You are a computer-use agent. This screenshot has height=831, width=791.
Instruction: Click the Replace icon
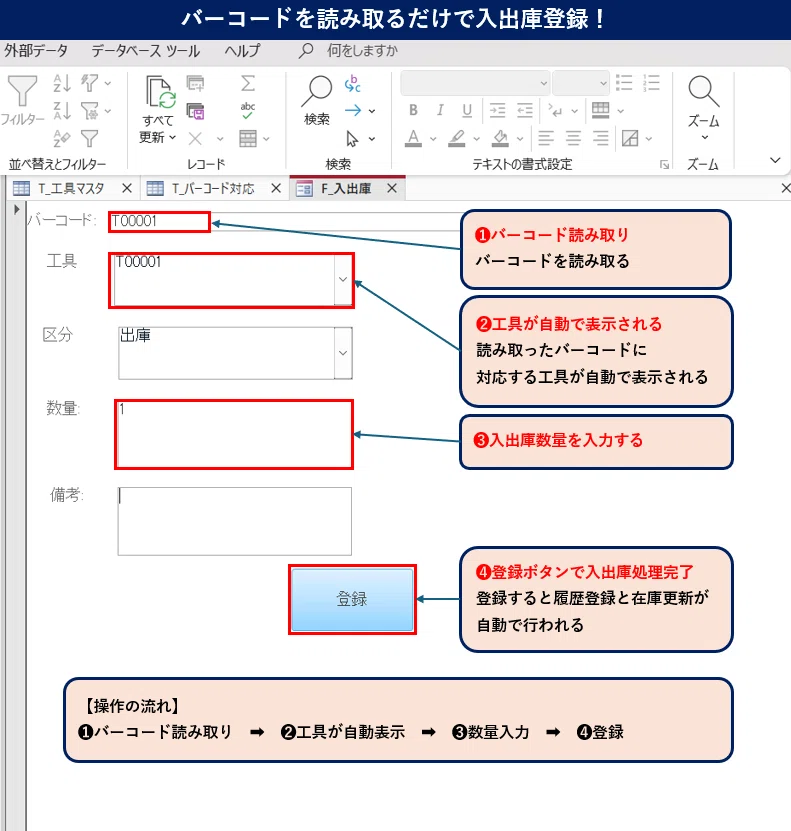(x=352, y=83)
